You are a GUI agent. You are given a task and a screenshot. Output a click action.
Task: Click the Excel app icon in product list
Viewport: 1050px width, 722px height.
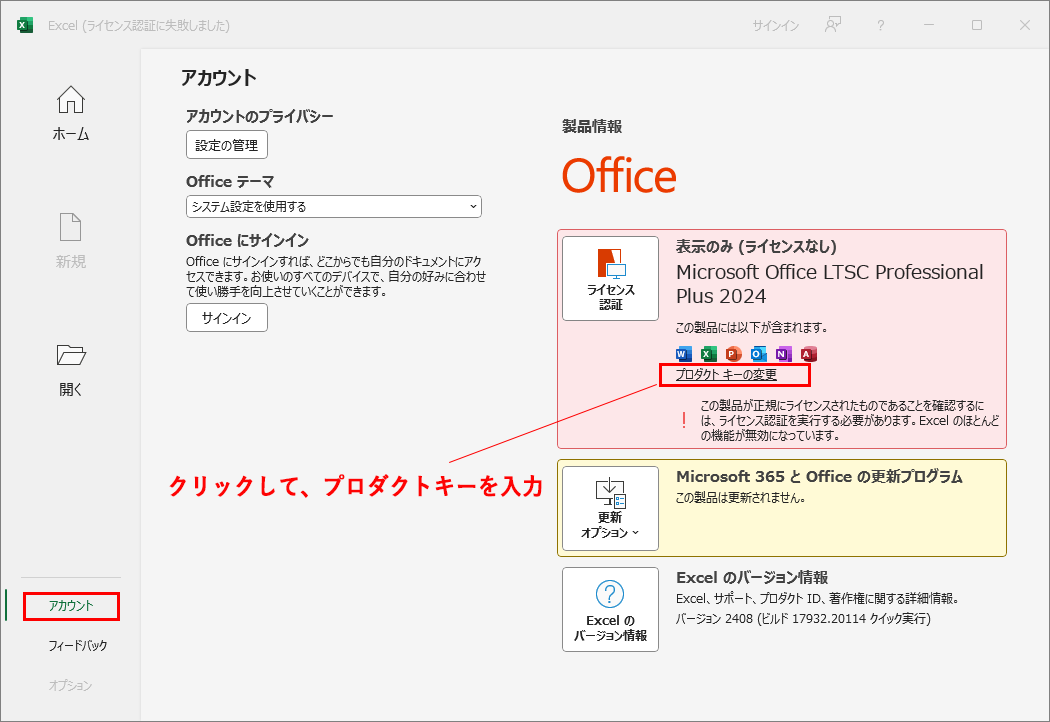708,354
